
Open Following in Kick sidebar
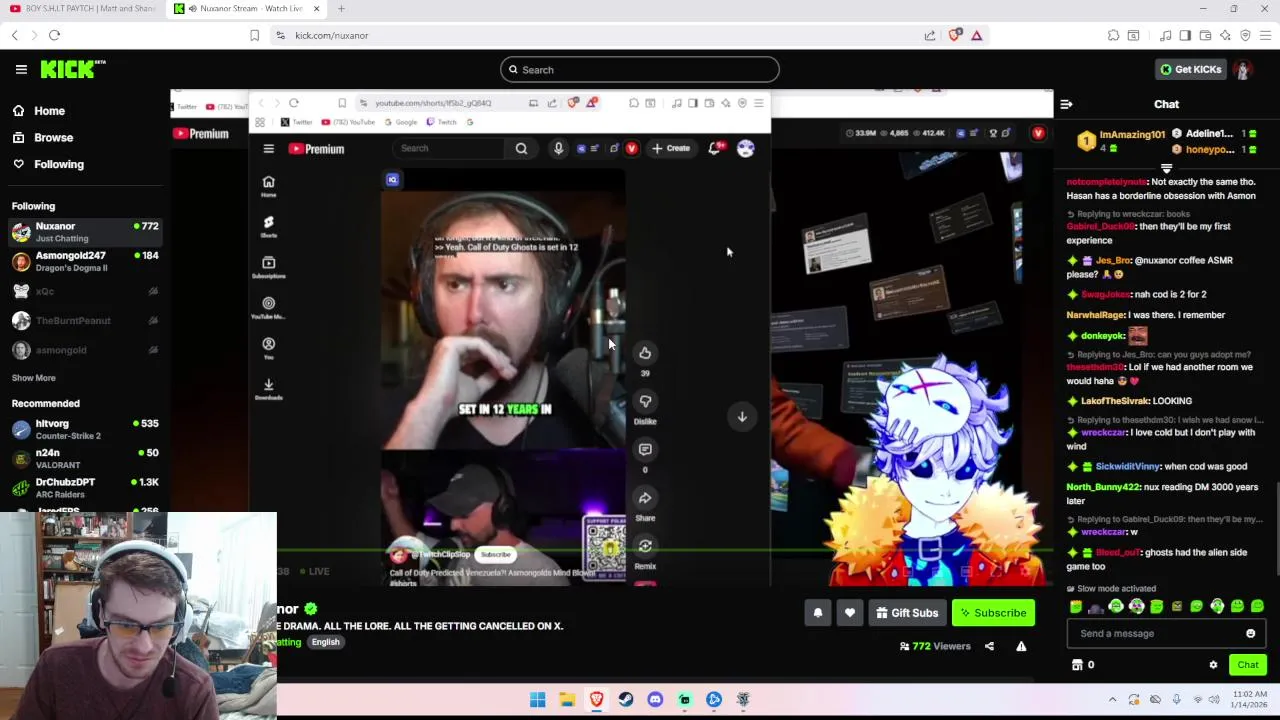[59, 164]
